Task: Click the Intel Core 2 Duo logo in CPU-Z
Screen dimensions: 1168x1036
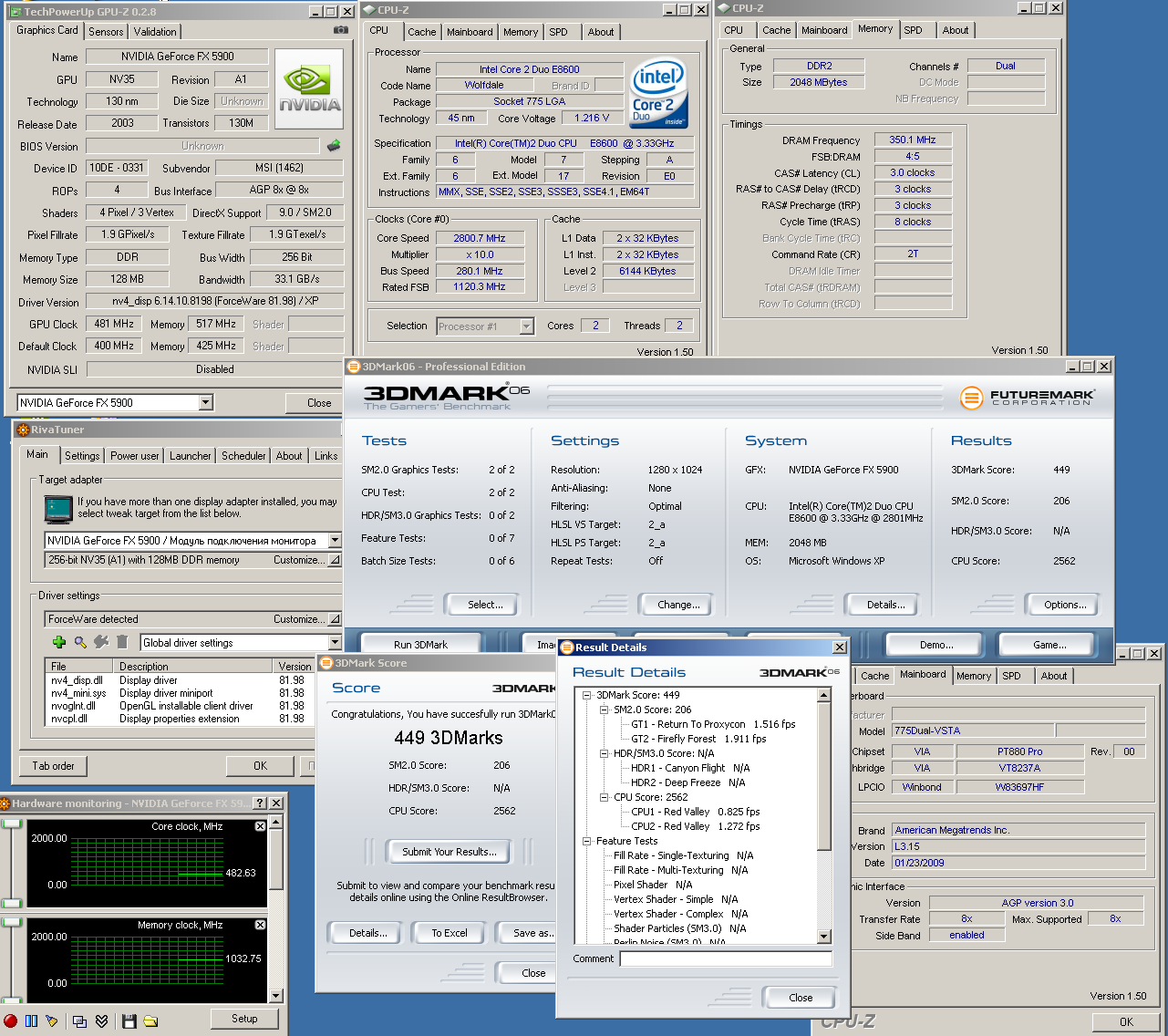Action: [658, 95]
